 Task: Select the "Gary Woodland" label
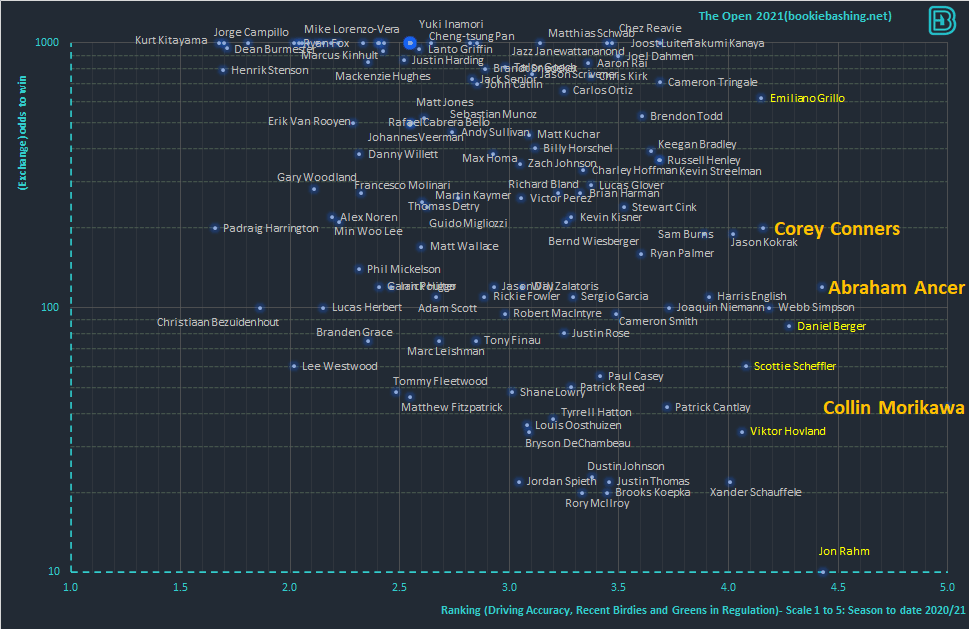[316, 177]
